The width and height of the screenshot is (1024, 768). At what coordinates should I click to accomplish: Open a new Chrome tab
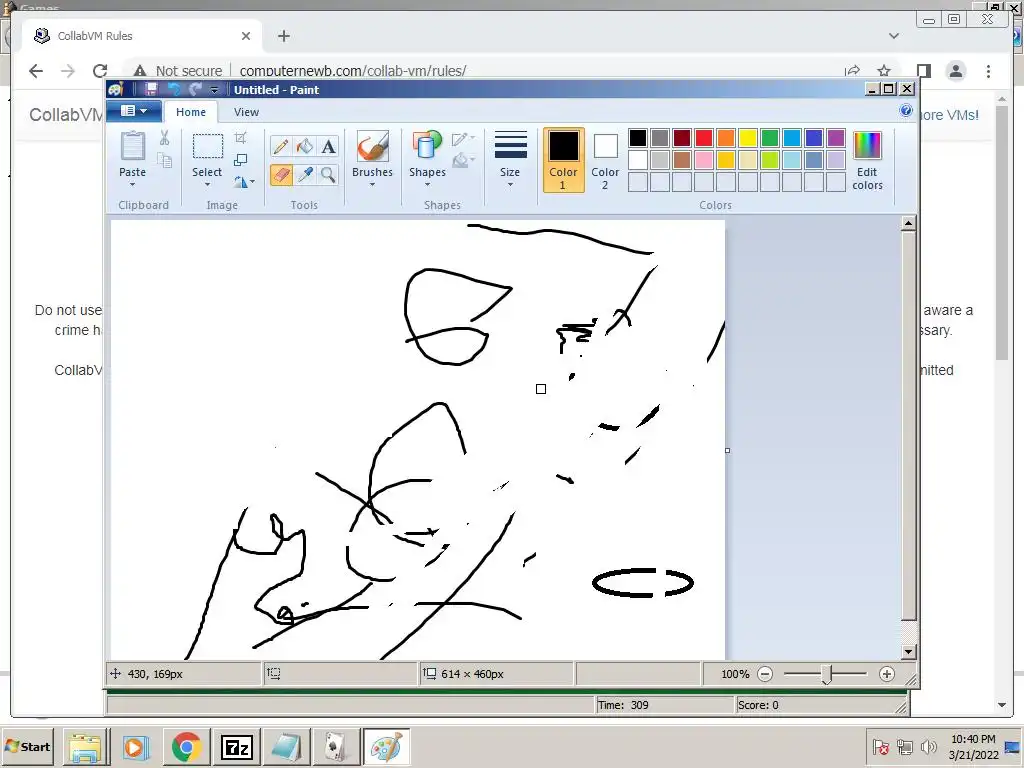[283, 36]
